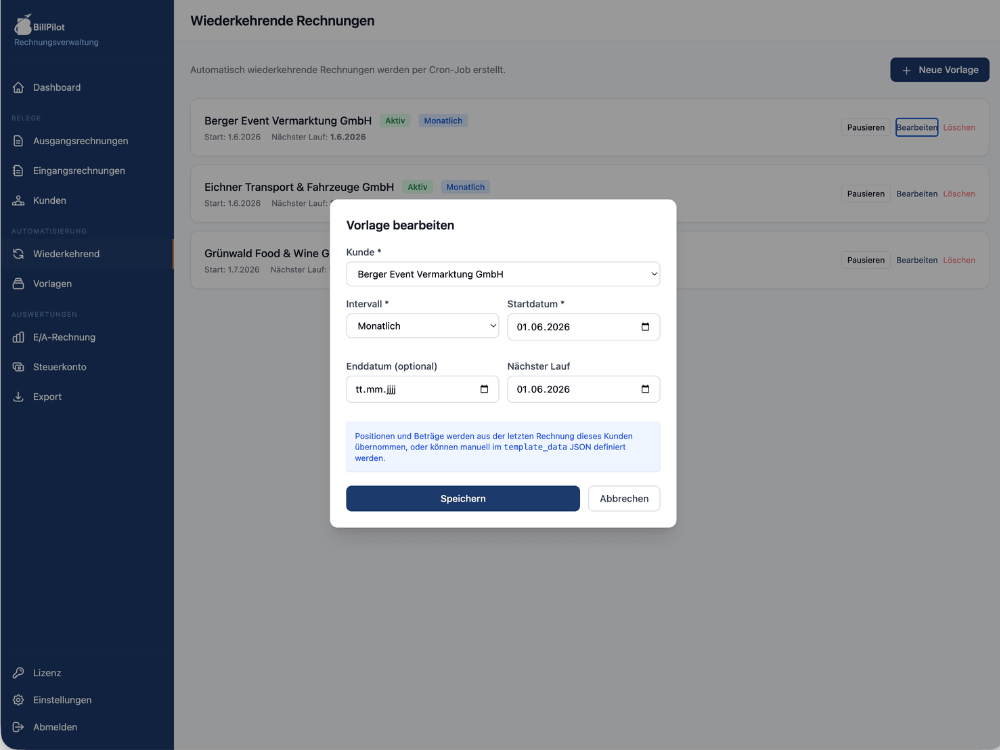1000x750 pixels.
Task: Click the Einstellungen gear icon
Action: tap(18, 700)
